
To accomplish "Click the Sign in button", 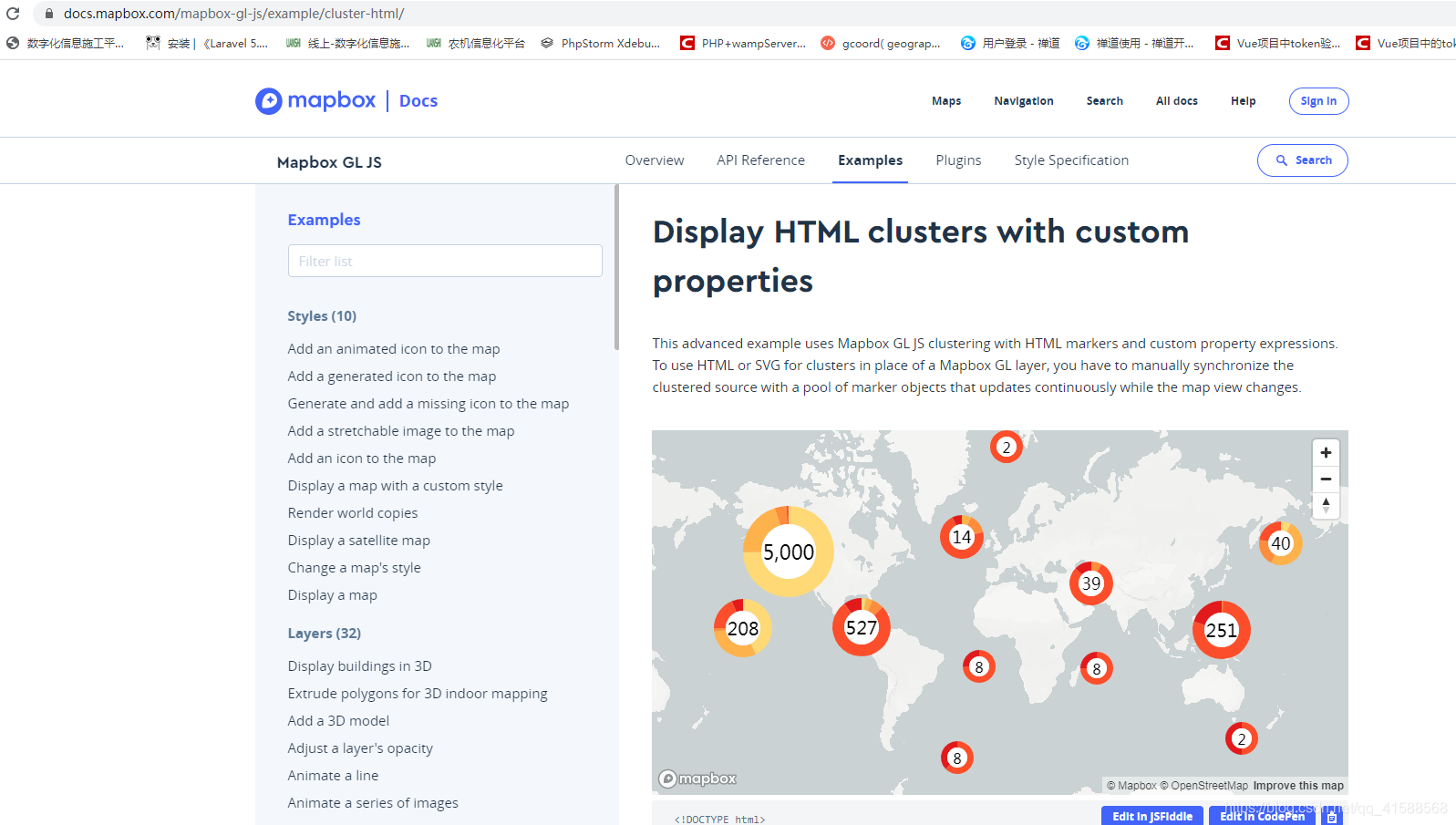I will 1319,101.
